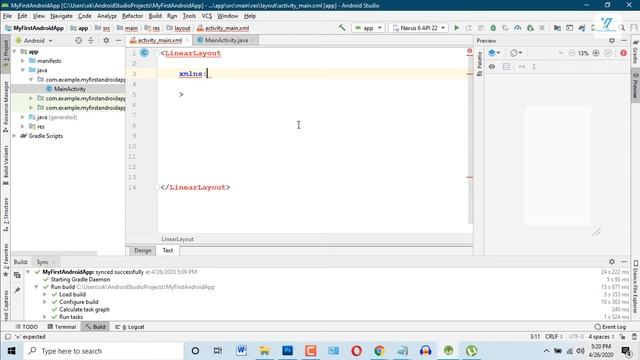Hide the Project panel with minus icon
The image size is (640, 360).
[x=118, y=40]
